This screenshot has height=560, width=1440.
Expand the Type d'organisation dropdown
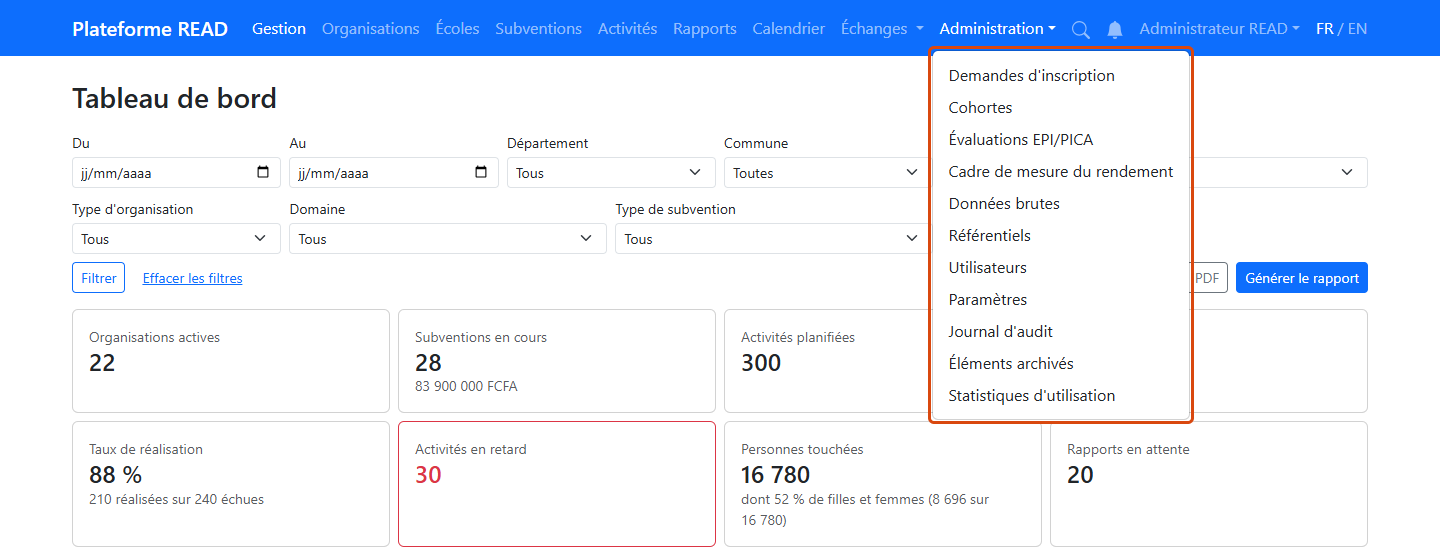point(176,238)
